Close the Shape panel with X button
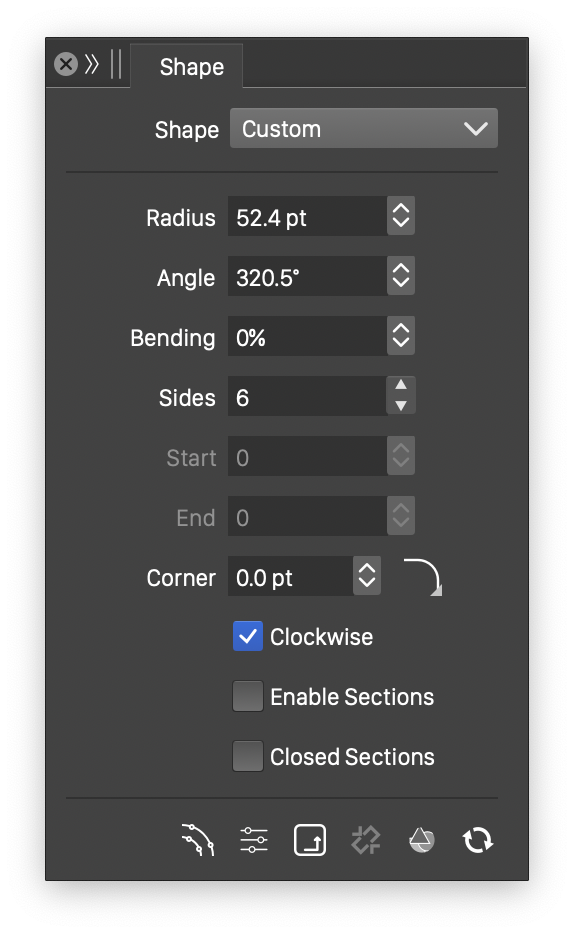 (x=66, y=64)
